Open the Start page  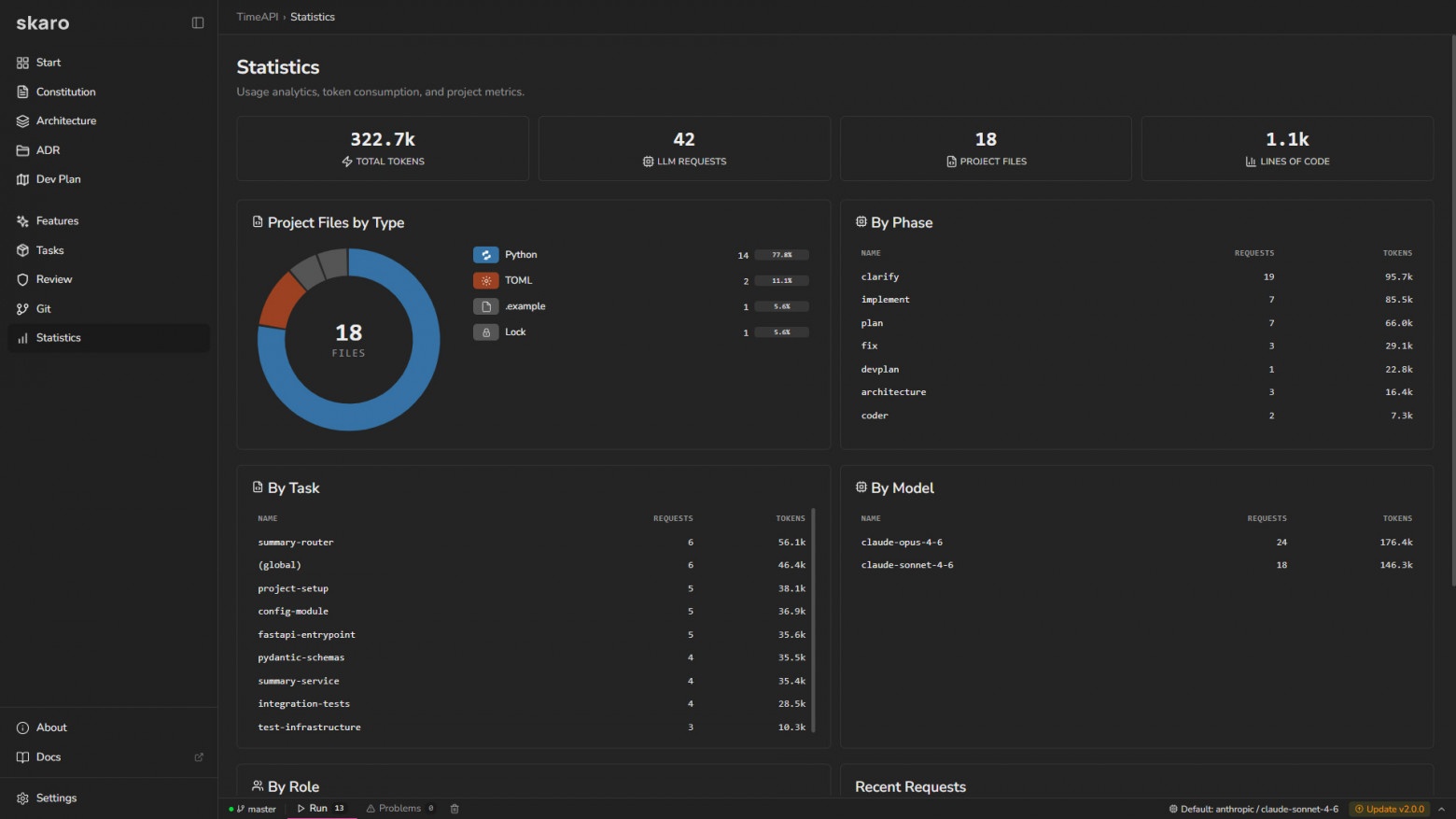48,63
